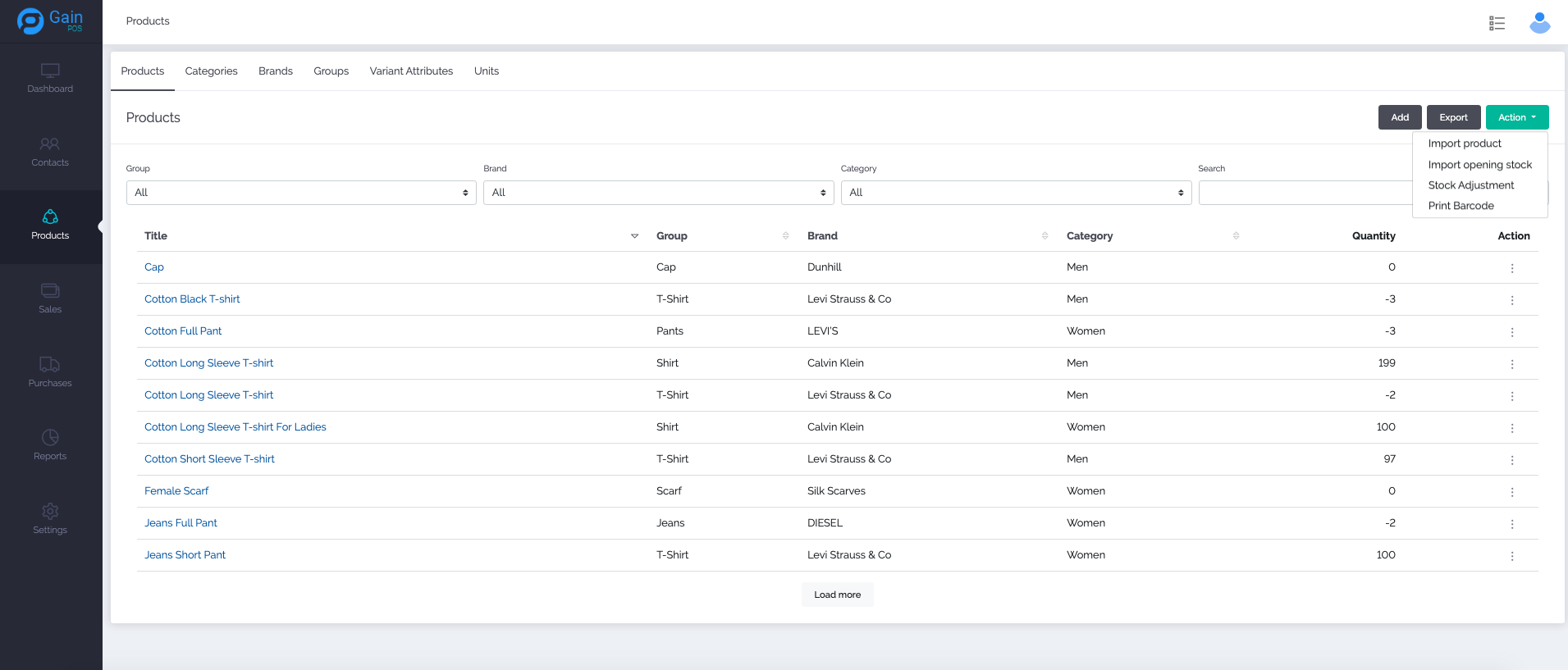The width and height of the screenshot is (1568, 670).
Task: Sort table by the Title column arrow
Action: [634, 236]
